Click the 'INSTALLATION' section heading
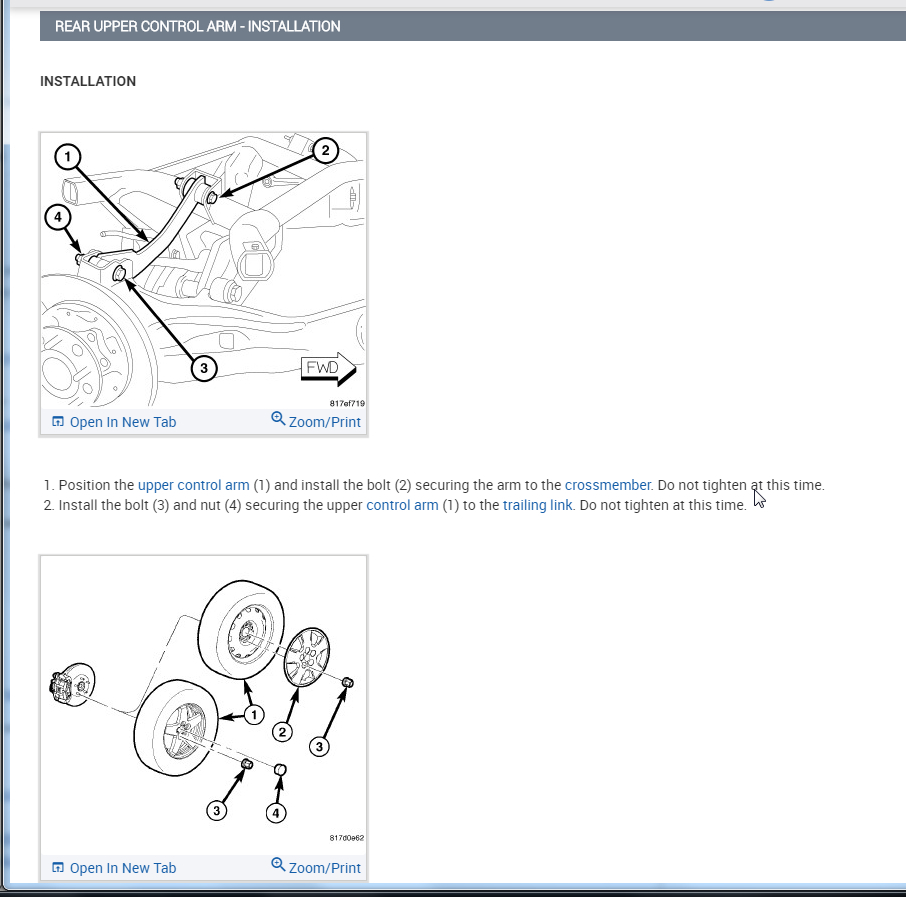This screenshot has height=897, width=906. (x=88, y=81)
